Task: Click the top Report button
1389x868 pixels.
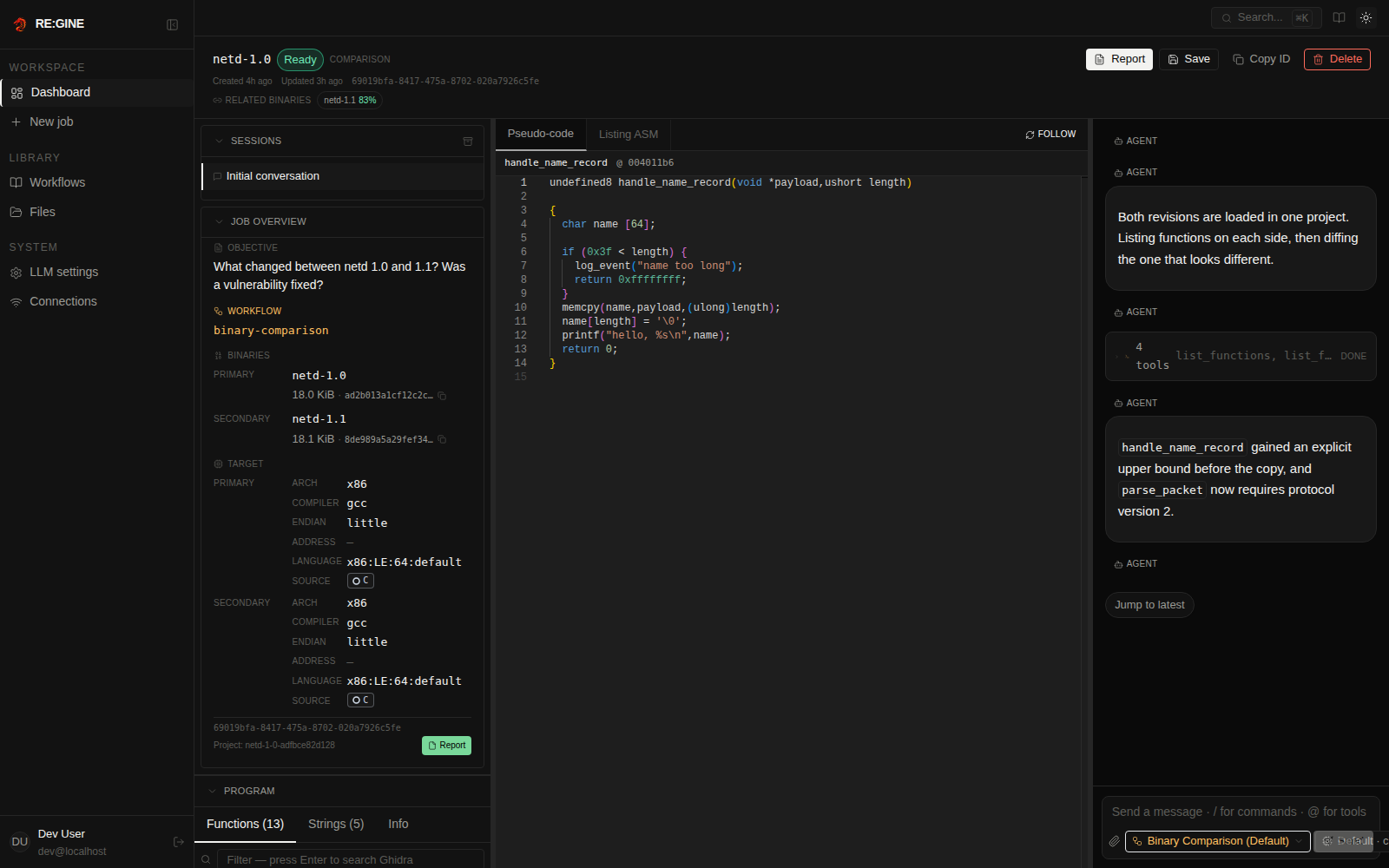Action: click(x=1119, y=59)
